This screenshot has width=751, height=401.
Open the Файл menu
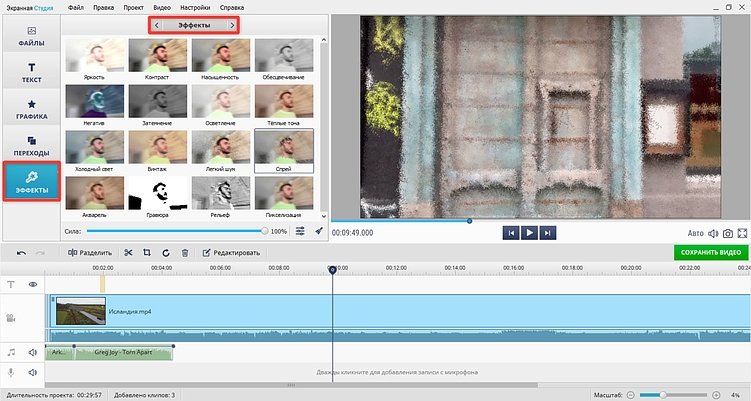tap(76, 8)
